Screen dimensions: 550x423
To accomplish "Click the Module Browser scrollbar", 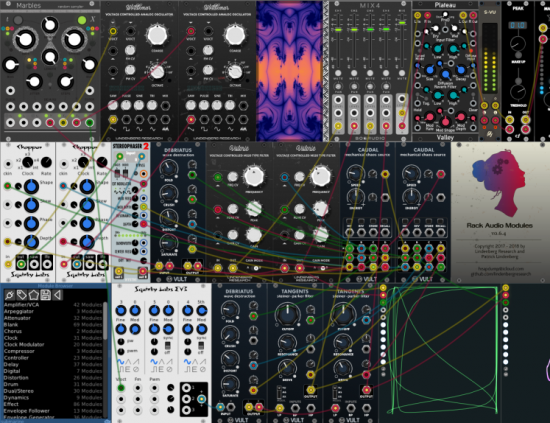I will 105,321.
